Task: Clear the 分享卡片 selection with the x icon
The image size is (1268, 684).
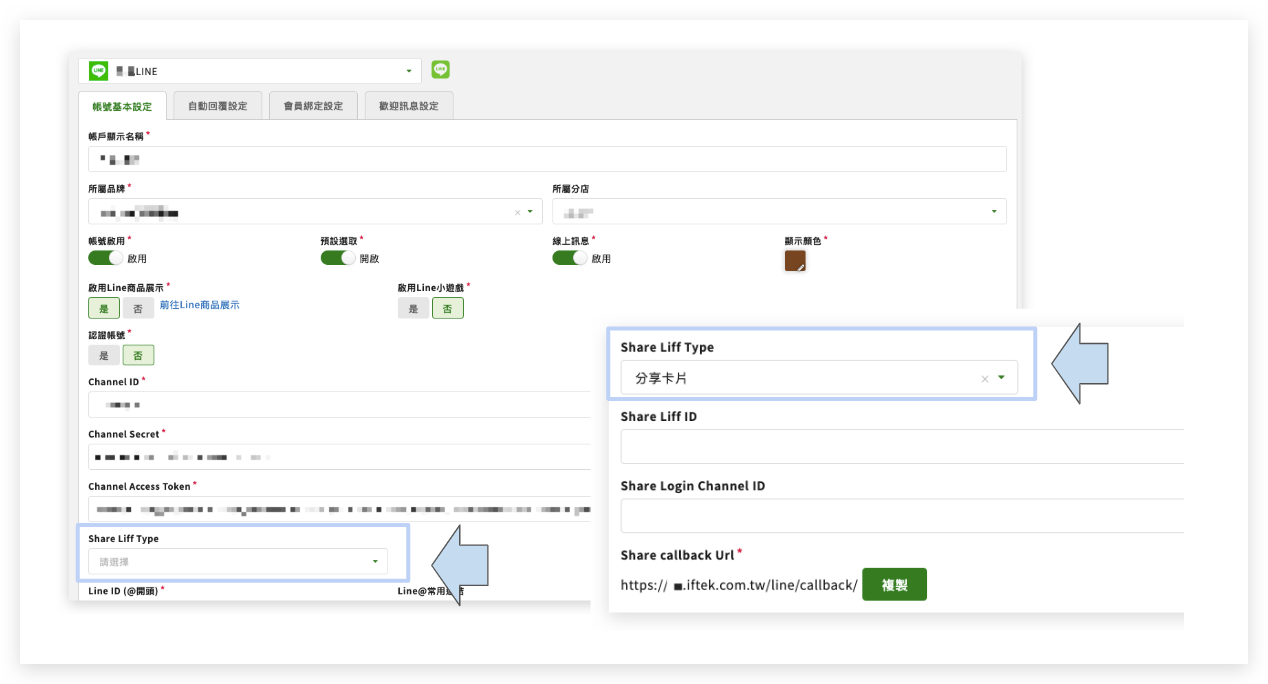Action: click(x=984, y=379)
